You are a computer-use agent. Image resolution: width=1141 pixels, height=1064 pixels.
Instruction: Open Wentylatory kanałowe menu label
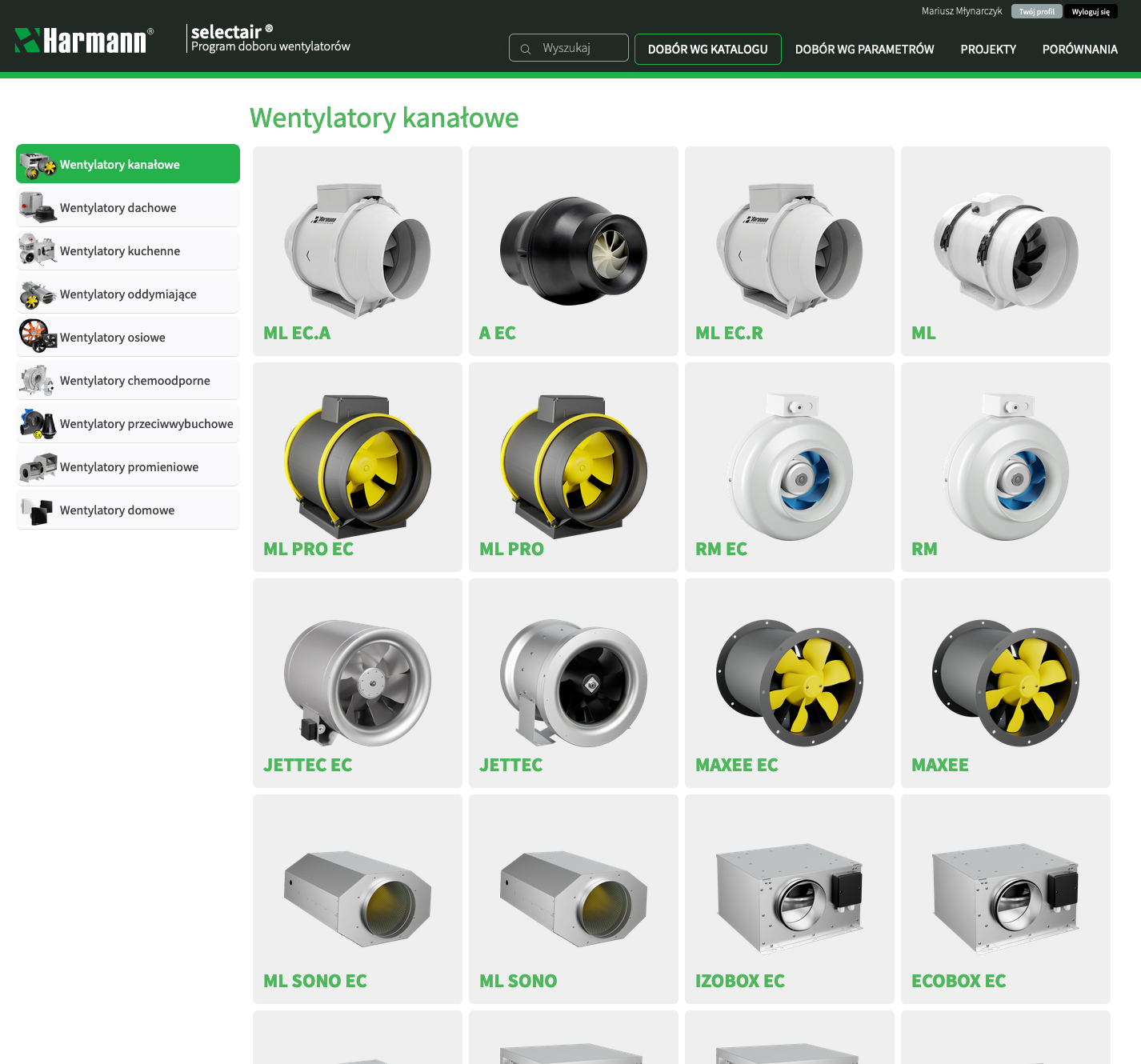pyautogui.click(x=120, y=165)
